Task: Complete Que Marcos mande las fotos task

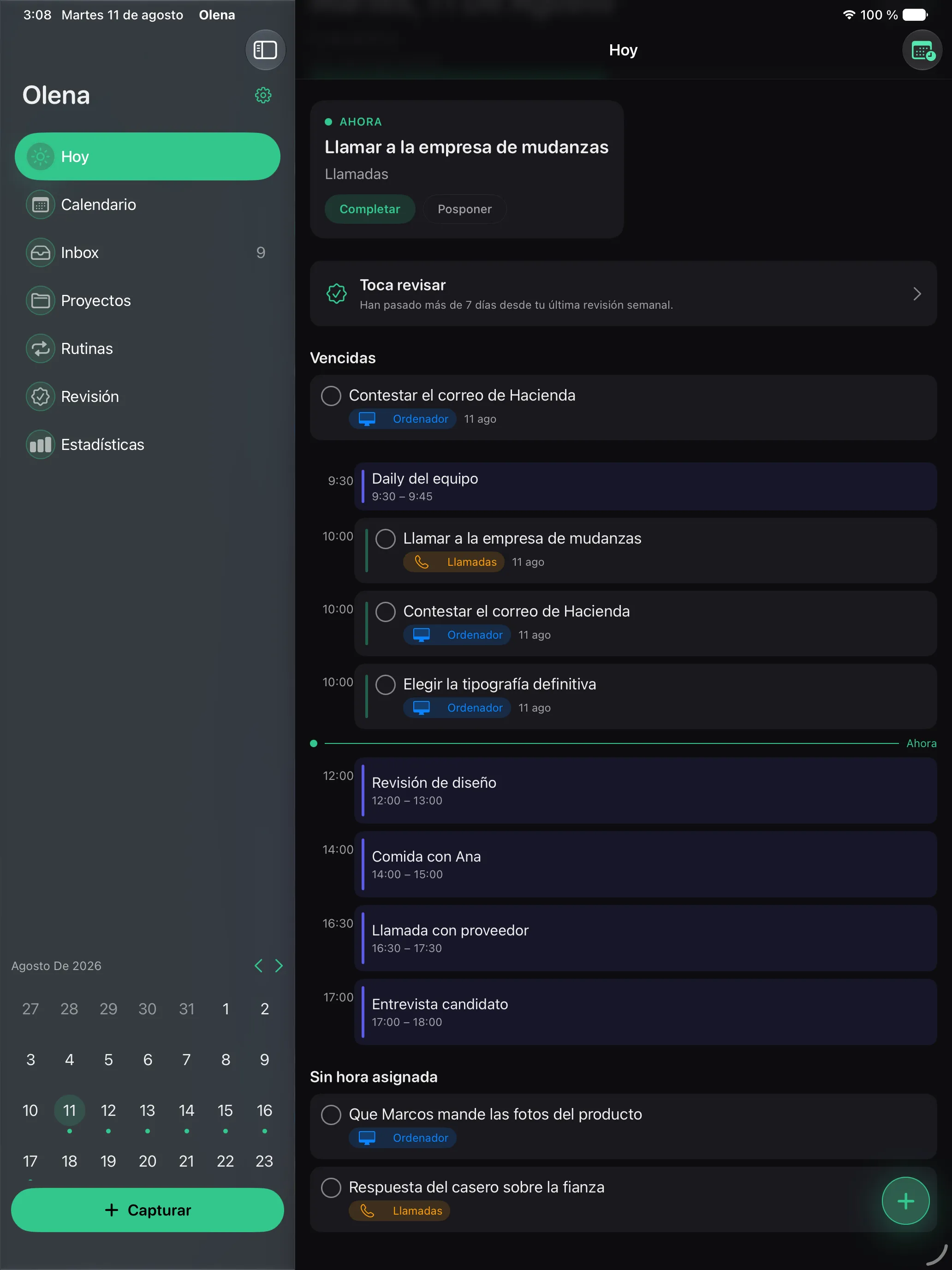Action: click(x=331, y=1114)
